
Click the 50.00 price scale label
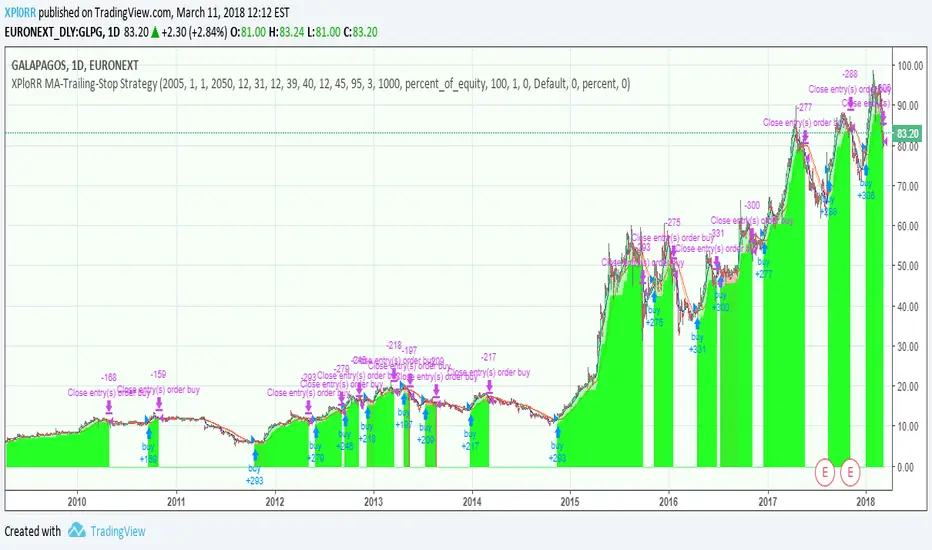pos(910,266)
